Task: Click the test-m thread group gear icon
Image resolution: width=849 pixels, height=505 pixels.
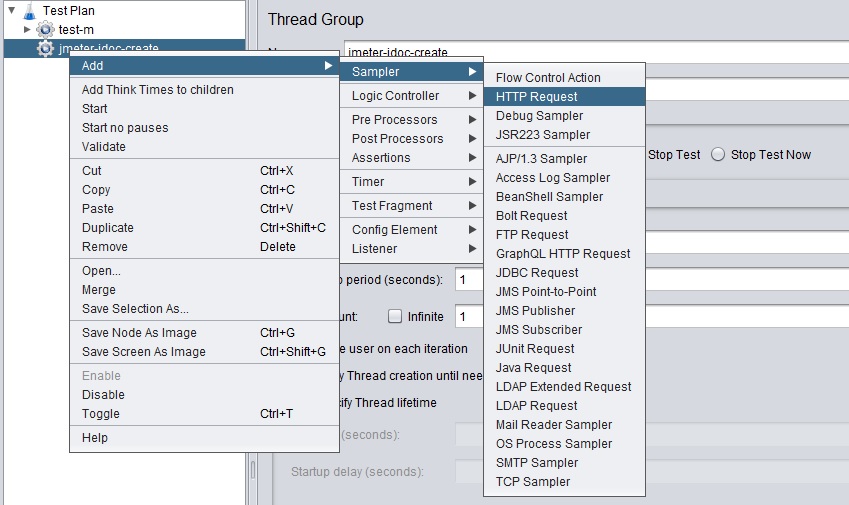Action: [x=45, y=30]
